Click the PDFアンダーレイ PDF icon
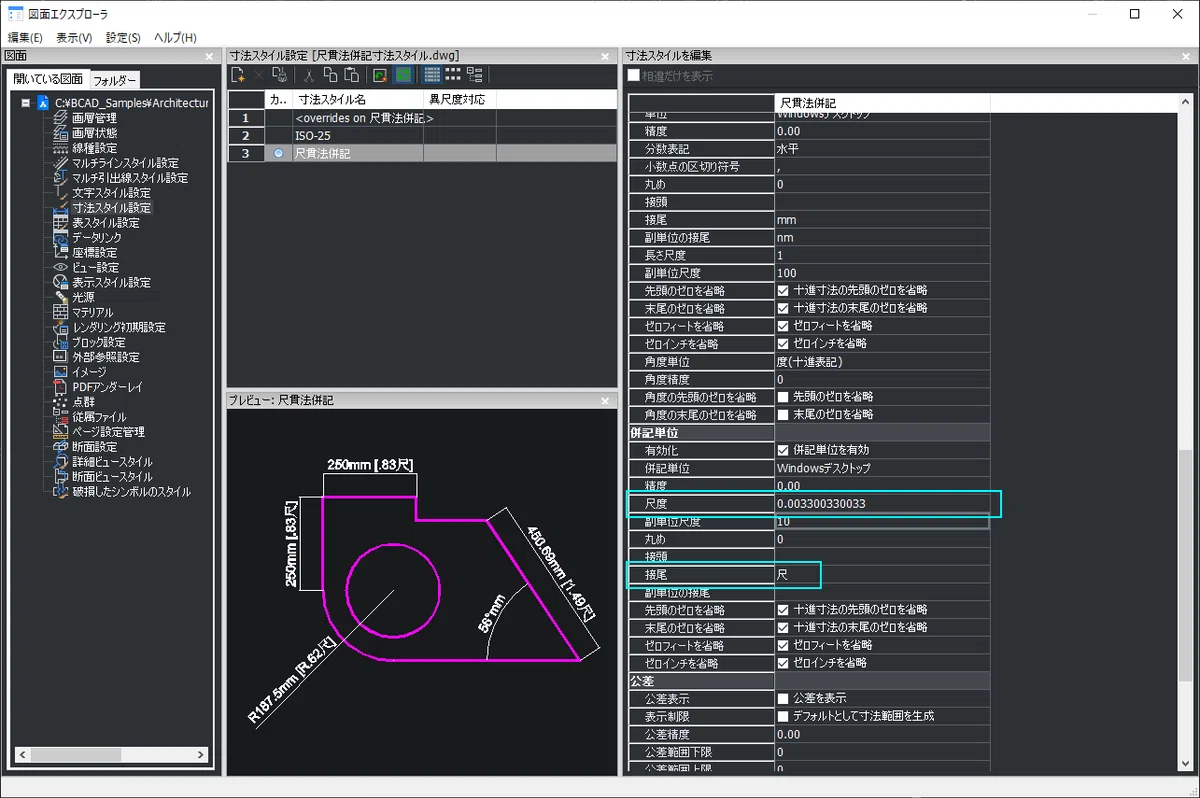Viewport: 1200px width, 798px height. pyautogui.click(x=60, y=386)
